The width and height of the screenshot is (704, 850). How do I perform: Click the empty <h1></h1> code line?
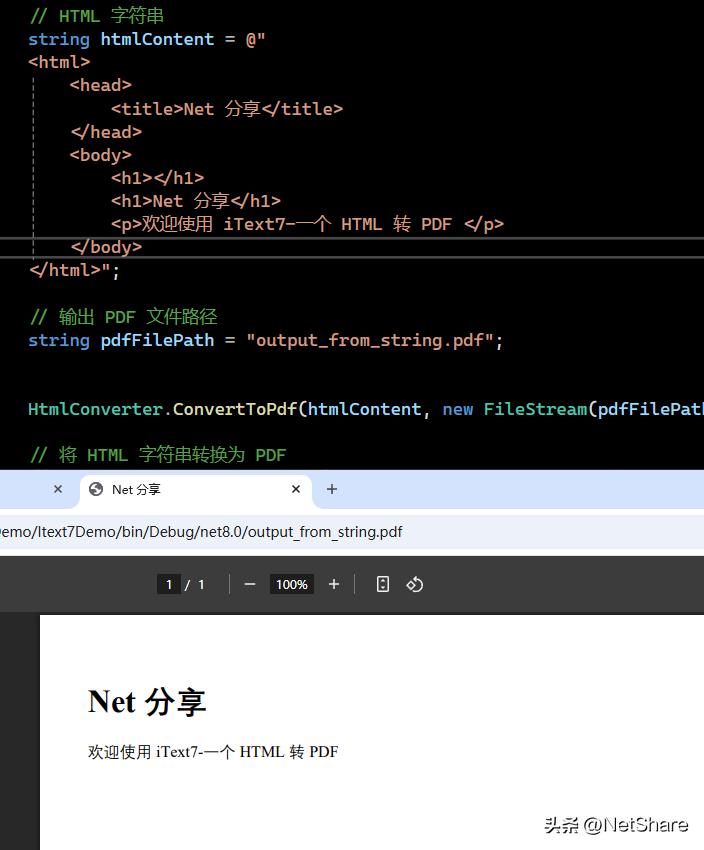[157, 178]
